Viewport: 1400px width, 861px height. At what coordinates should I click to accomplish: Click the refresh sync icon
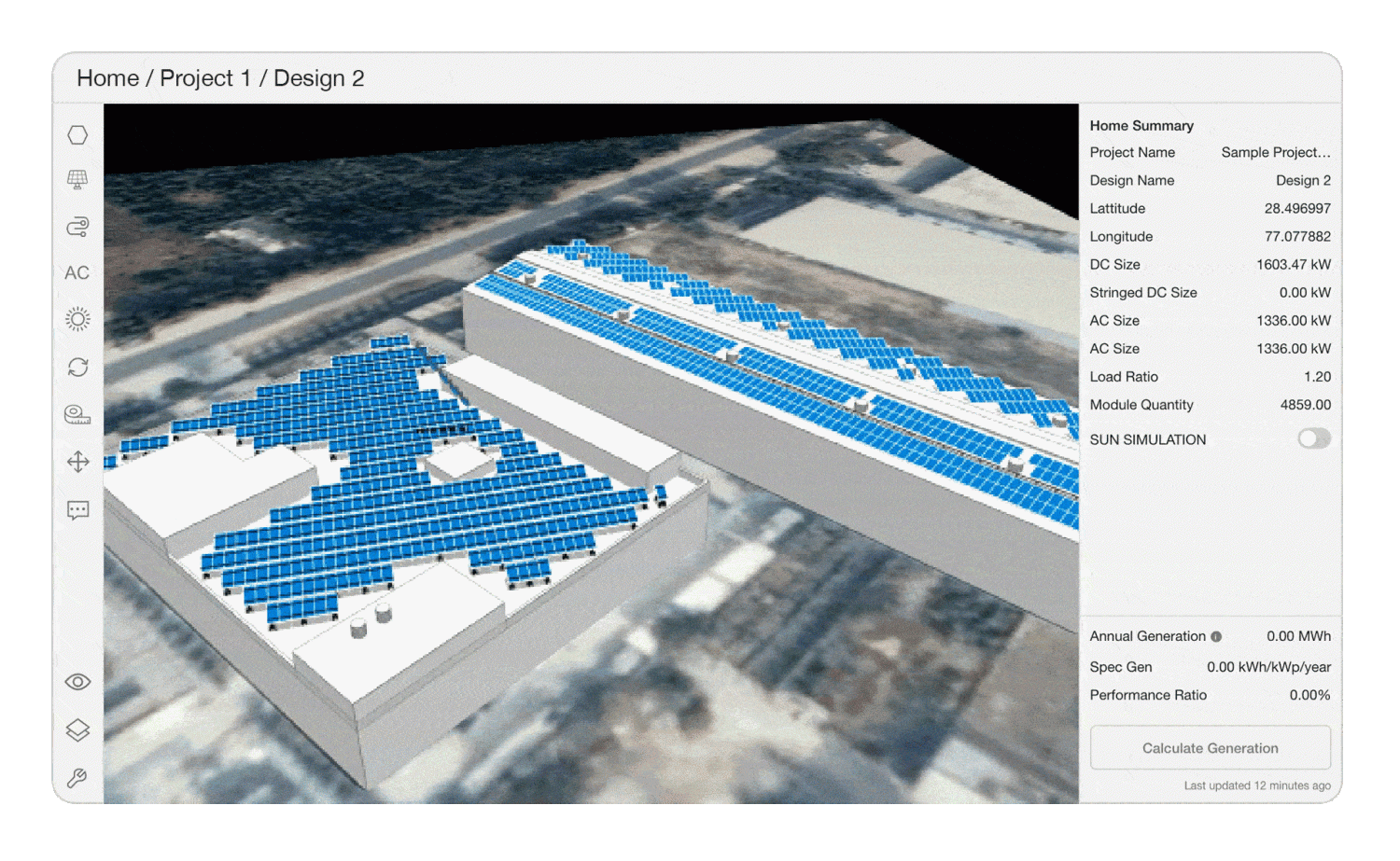tap(77, 368)
